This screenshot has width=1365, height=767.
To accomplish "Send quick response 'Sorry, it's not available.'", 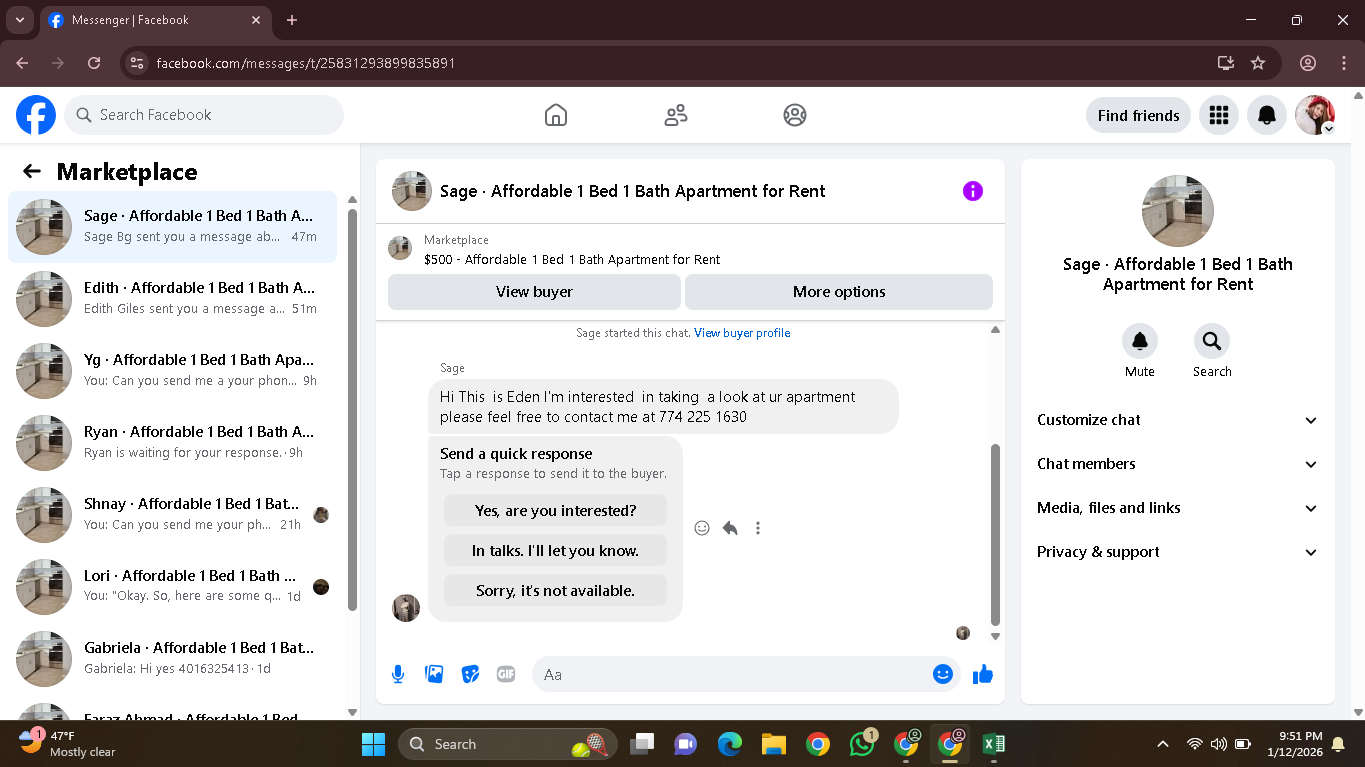I will [555, 590].
